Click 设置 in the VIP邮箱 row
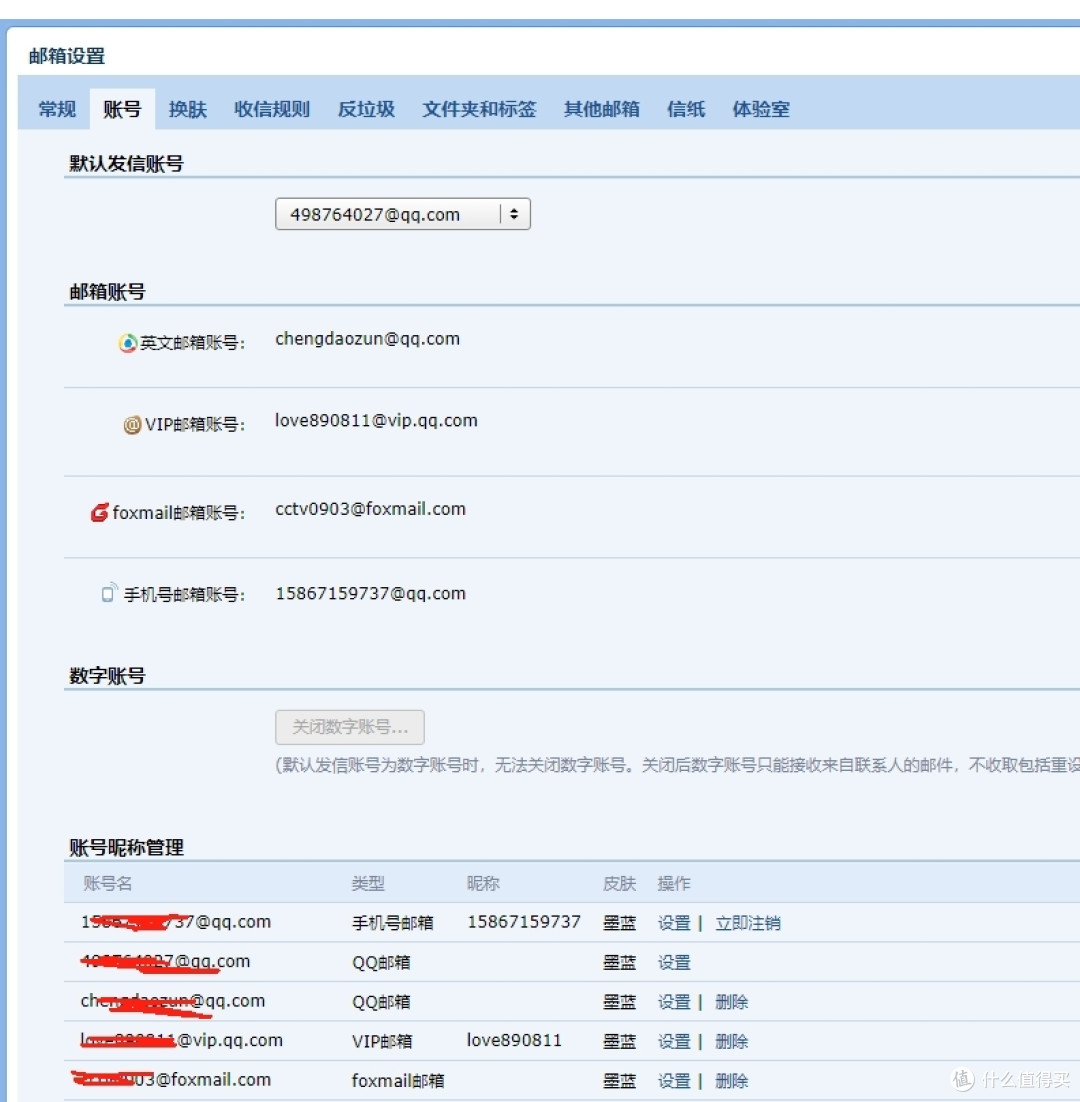The height and width of the screenshot is (1102, 1080). (674, 1041)
